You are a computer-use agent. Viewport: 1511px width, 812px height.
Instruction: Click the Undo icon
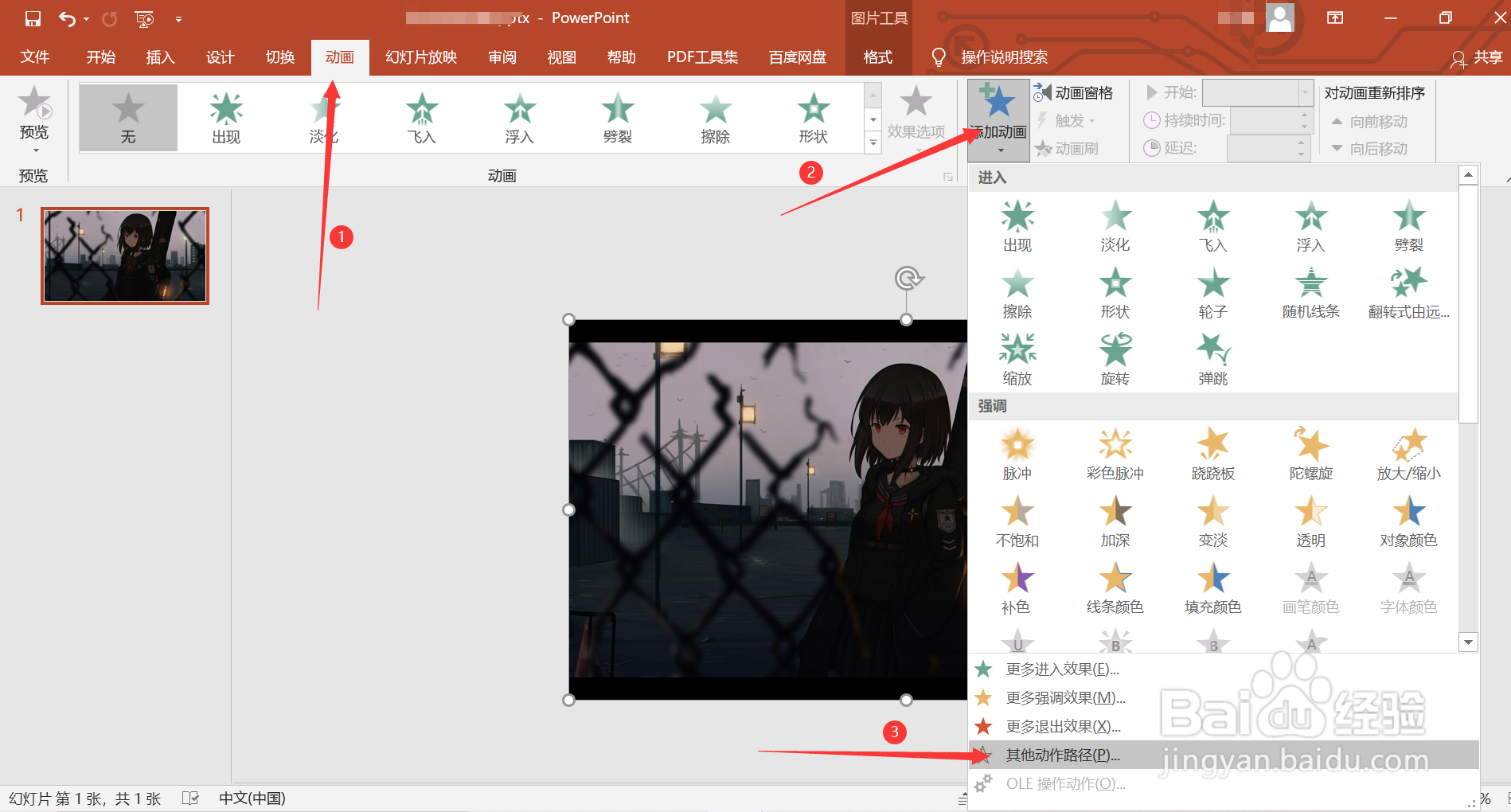pyautogui.click(x=67, y=18)
